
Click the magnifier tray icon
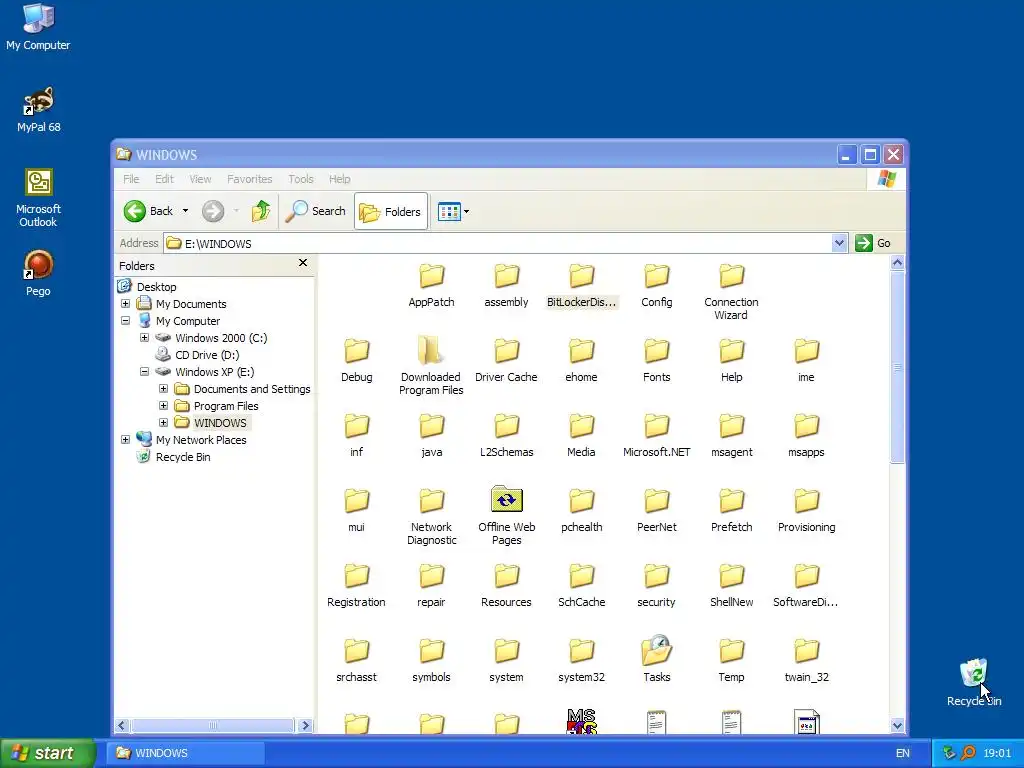[x=968, y=753]
